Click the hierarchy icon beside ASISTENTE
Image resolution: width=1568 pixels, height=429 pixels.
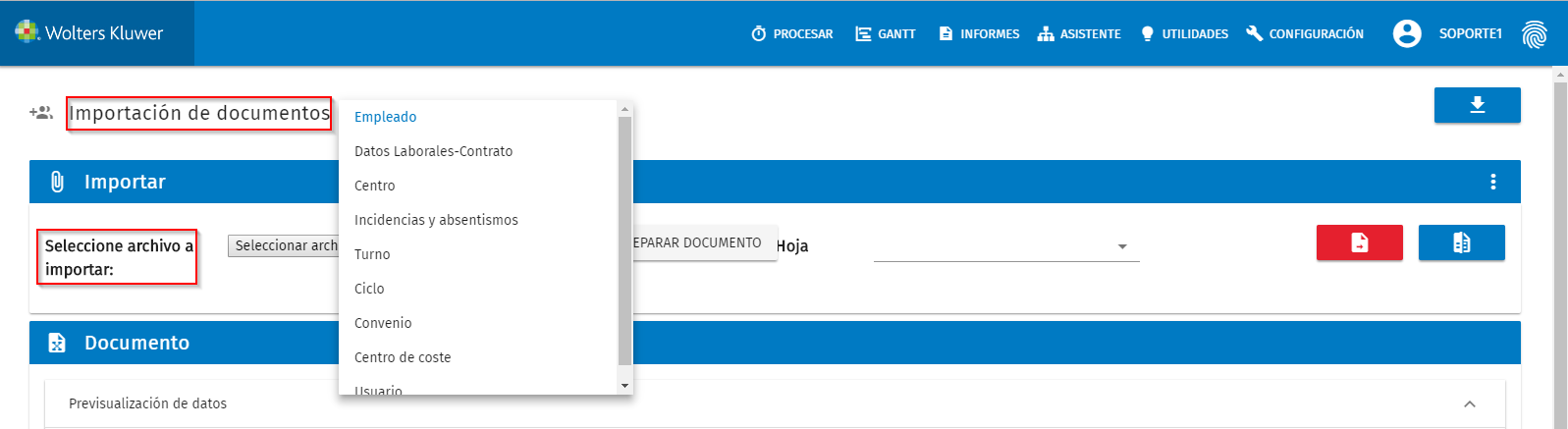tap(1046, 33)
